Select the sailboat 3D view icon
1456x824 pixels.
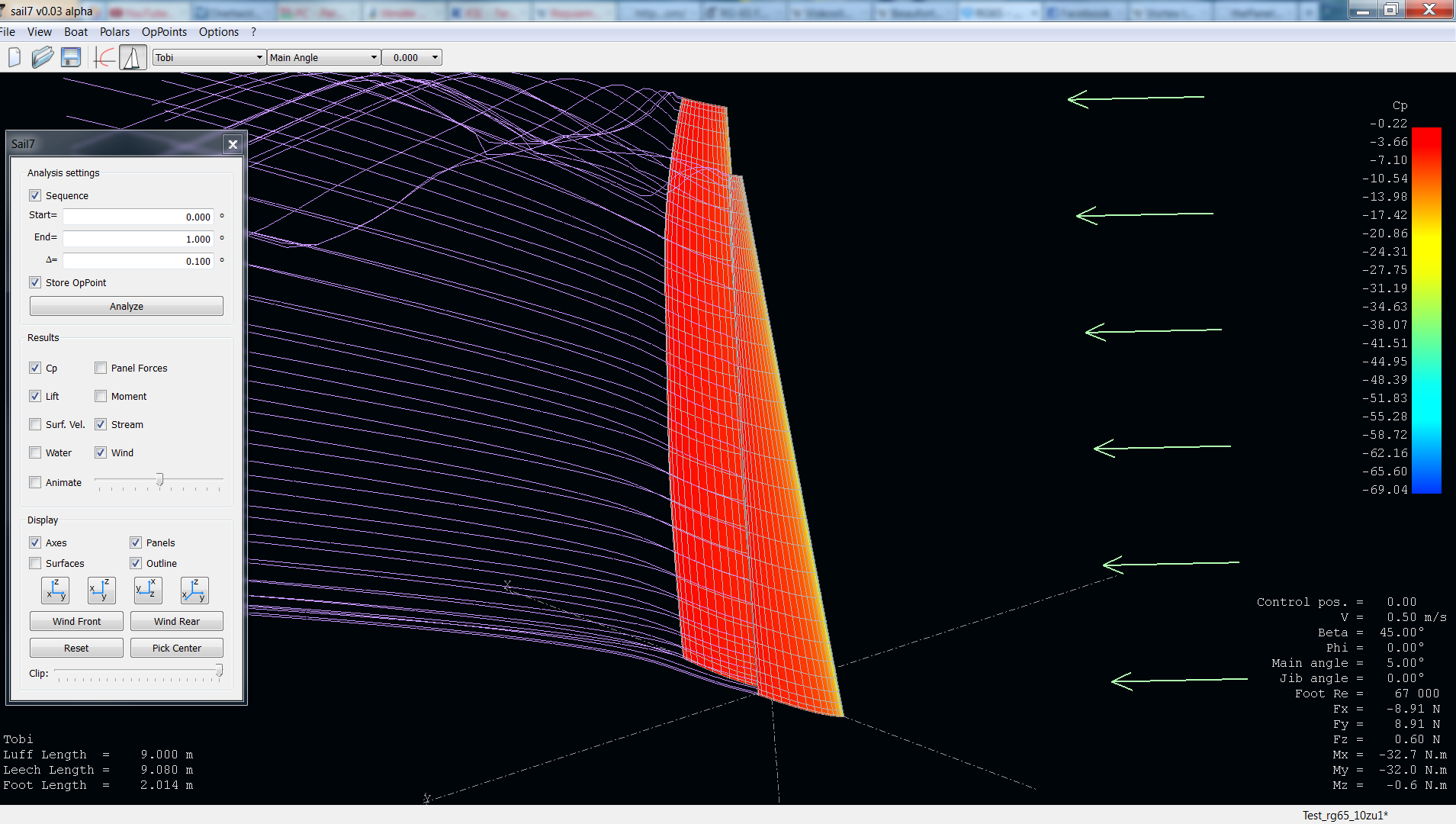coord(133,58)
